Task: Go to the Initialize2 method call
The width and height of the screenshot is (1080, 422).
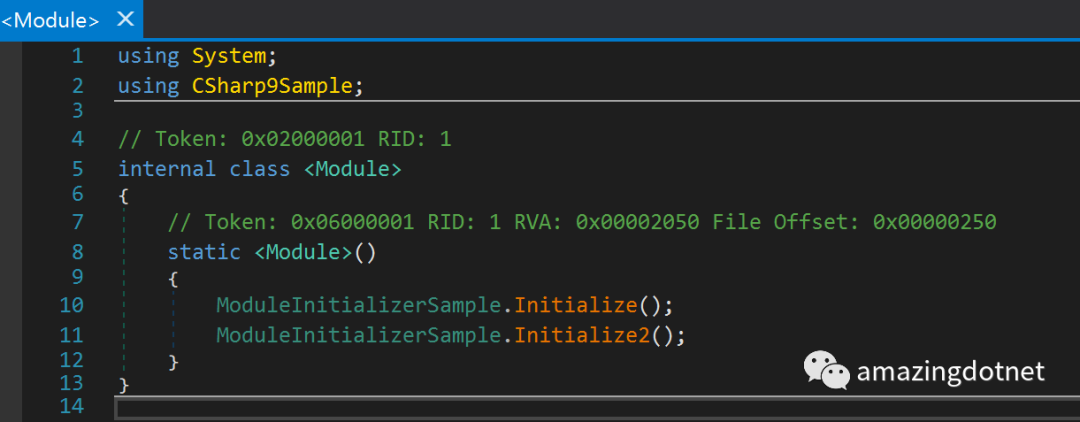Action: click(582, 335)
